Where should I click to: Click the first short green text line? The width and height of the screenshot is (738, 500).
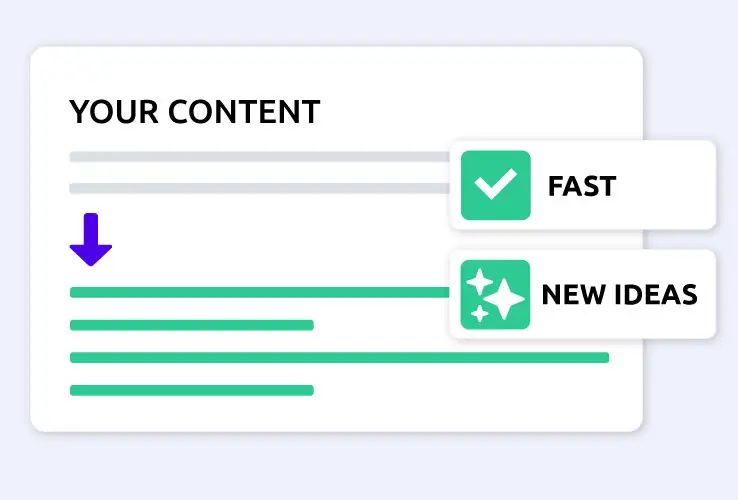point(192,325)
